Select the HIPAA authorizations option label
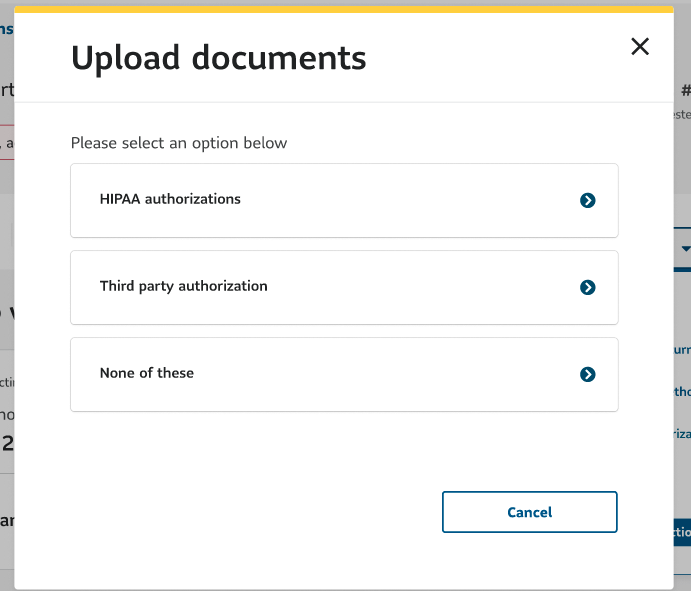The width and height of the screenshot is (691, 591). click(170, 199)
